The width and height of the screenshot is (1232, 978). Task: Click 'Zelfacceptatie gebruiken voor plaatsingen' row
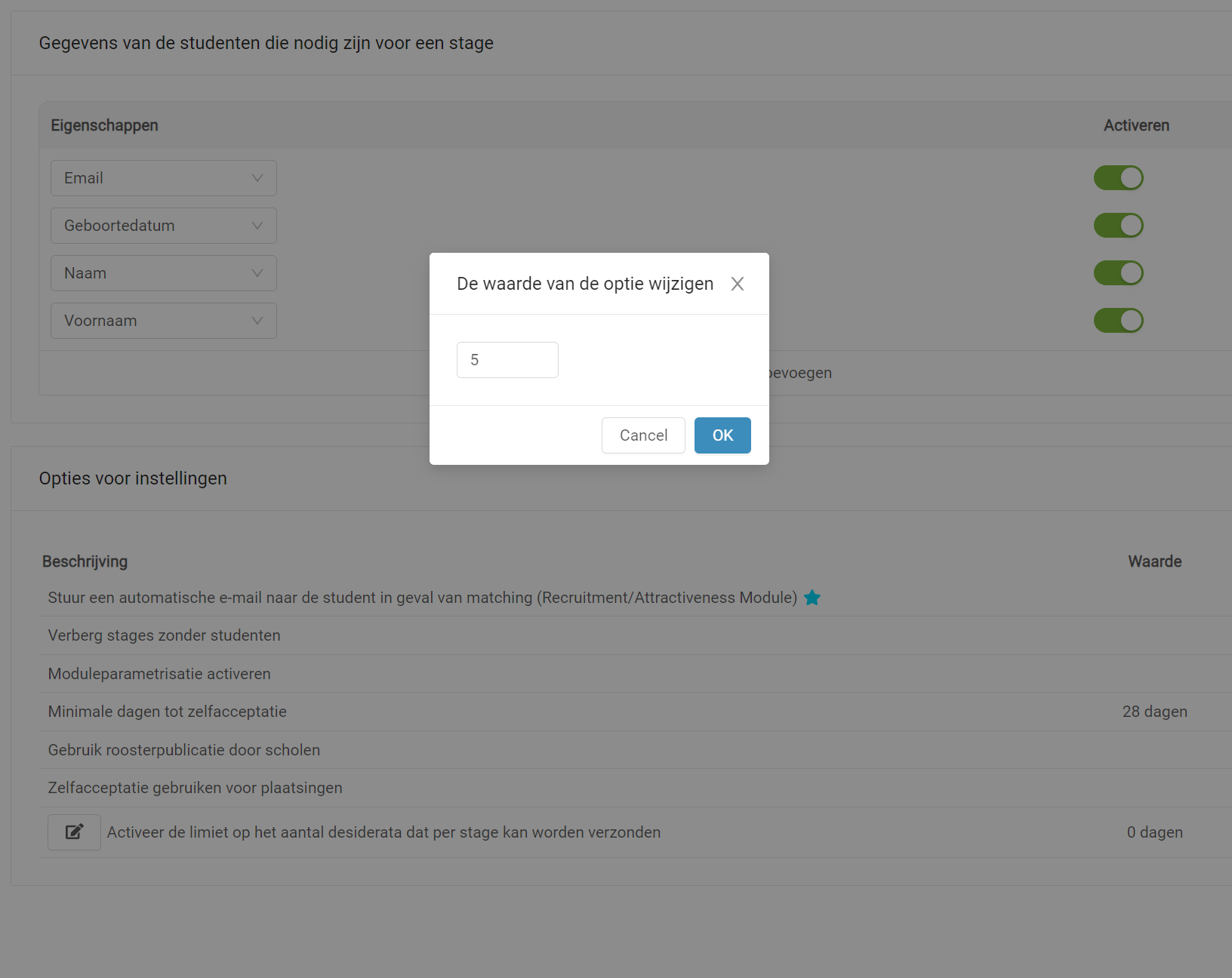(x=636, y=788)
